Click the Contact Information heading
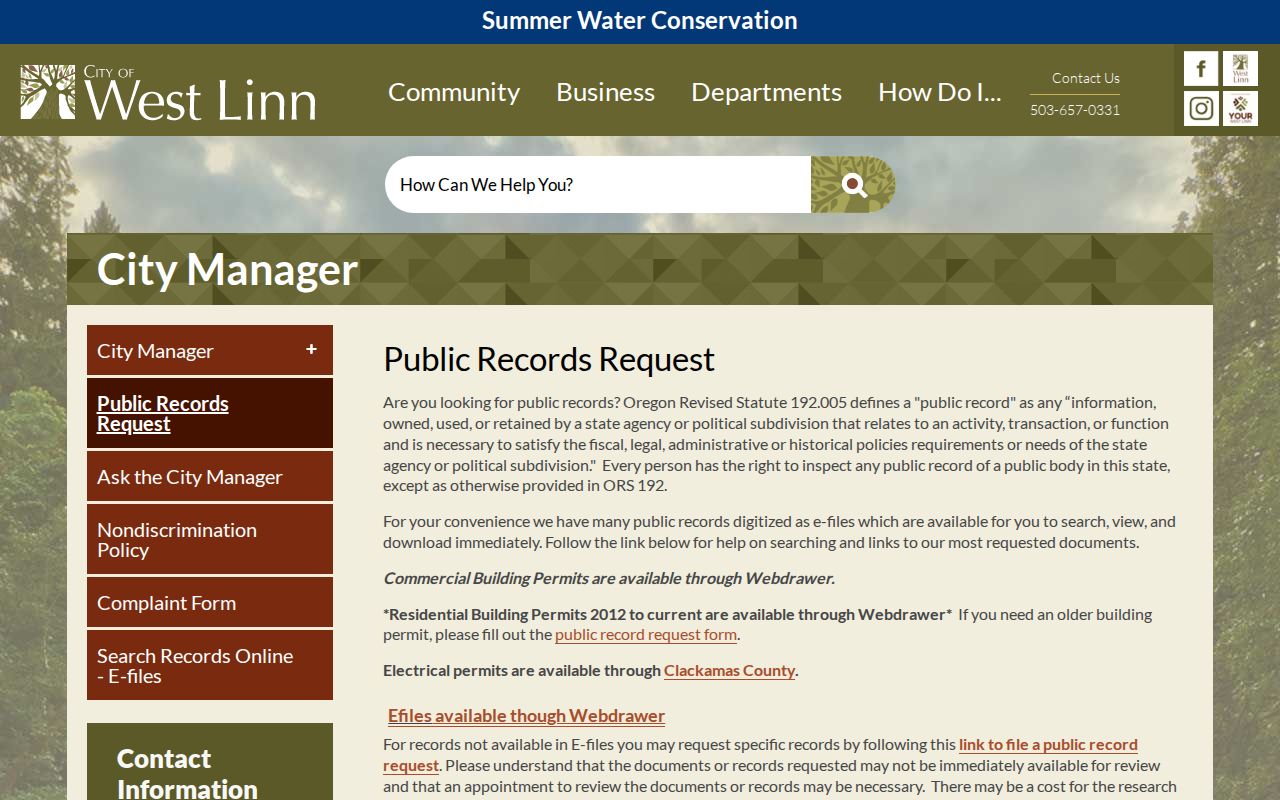The image size is (1280, 800). click(187, 773)
